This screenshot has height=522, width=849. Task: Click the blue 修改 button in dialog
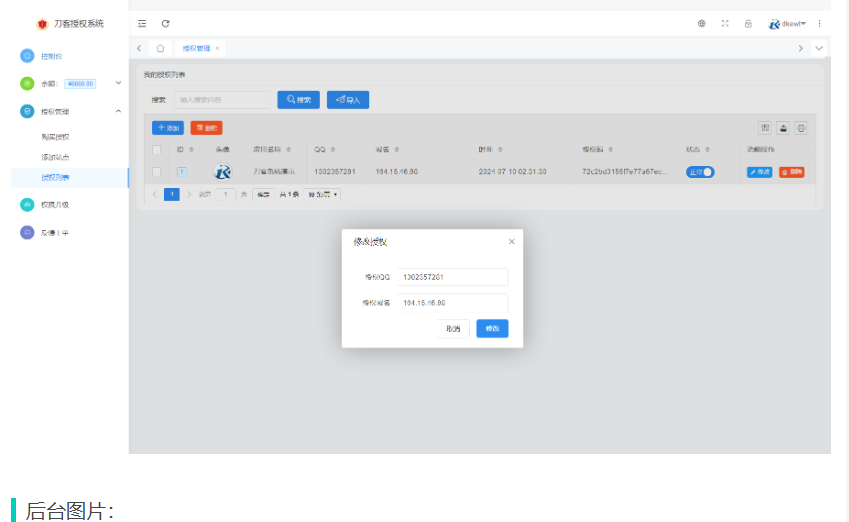click(492, 328)
